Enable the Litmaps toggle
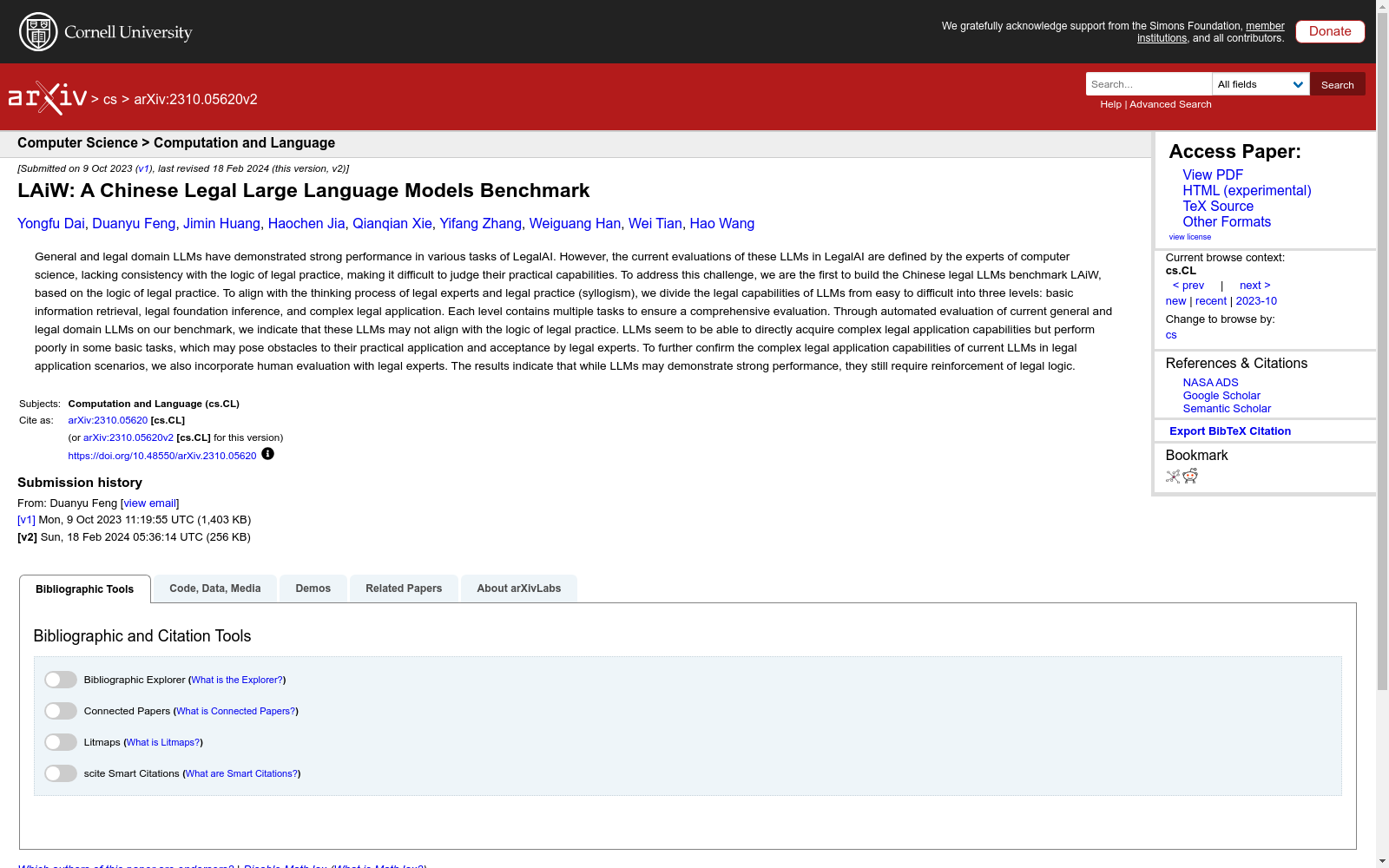The width and height of the screenshot is (1389, 868). pos(60,741)
